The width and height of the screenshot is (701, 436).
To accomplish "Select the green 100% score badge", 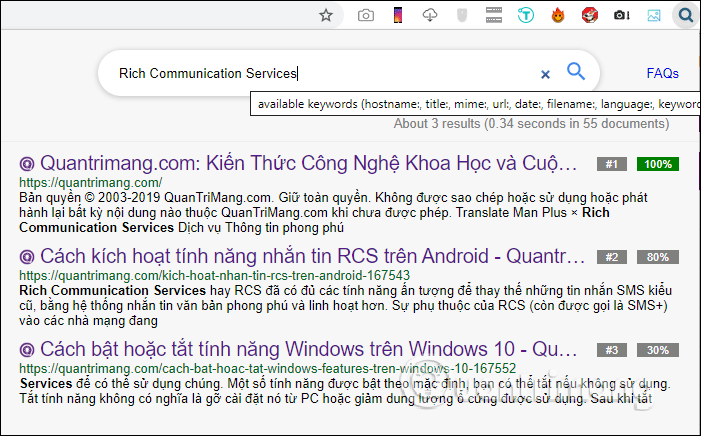I will (x=658, y=164).
